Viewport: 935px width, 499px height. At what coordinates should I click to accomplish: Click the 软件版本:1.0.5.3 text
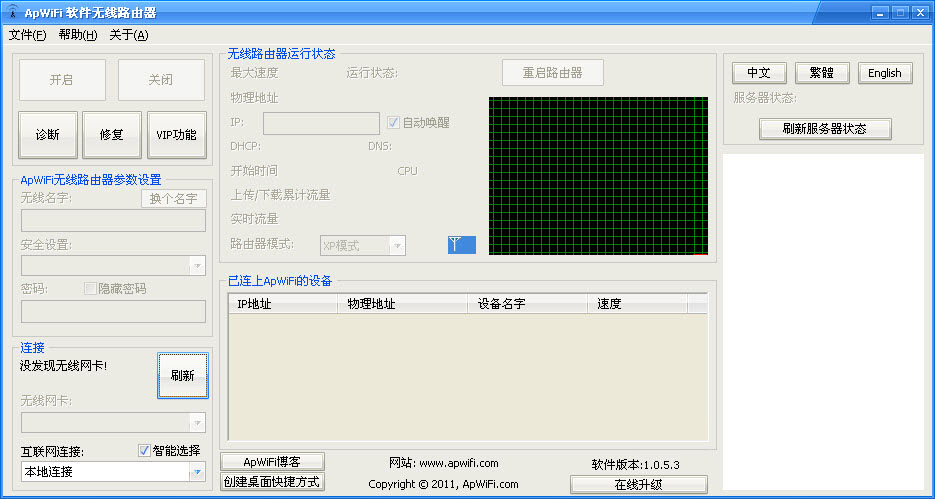click(636, 465)
